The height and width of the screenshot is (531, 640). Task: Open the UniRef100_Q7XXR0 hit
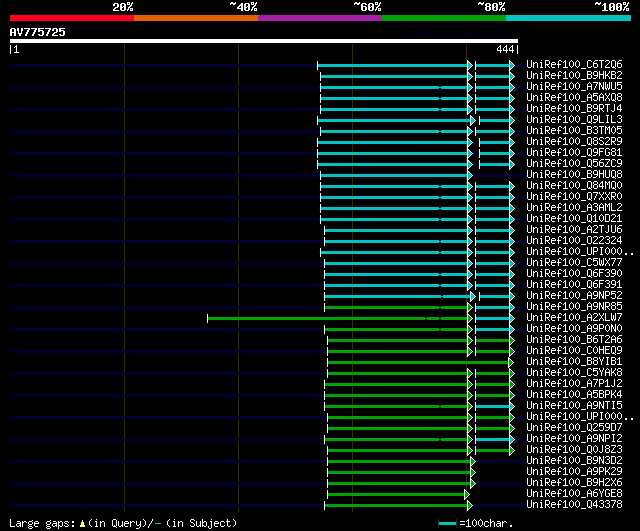(x=574, y=197)
